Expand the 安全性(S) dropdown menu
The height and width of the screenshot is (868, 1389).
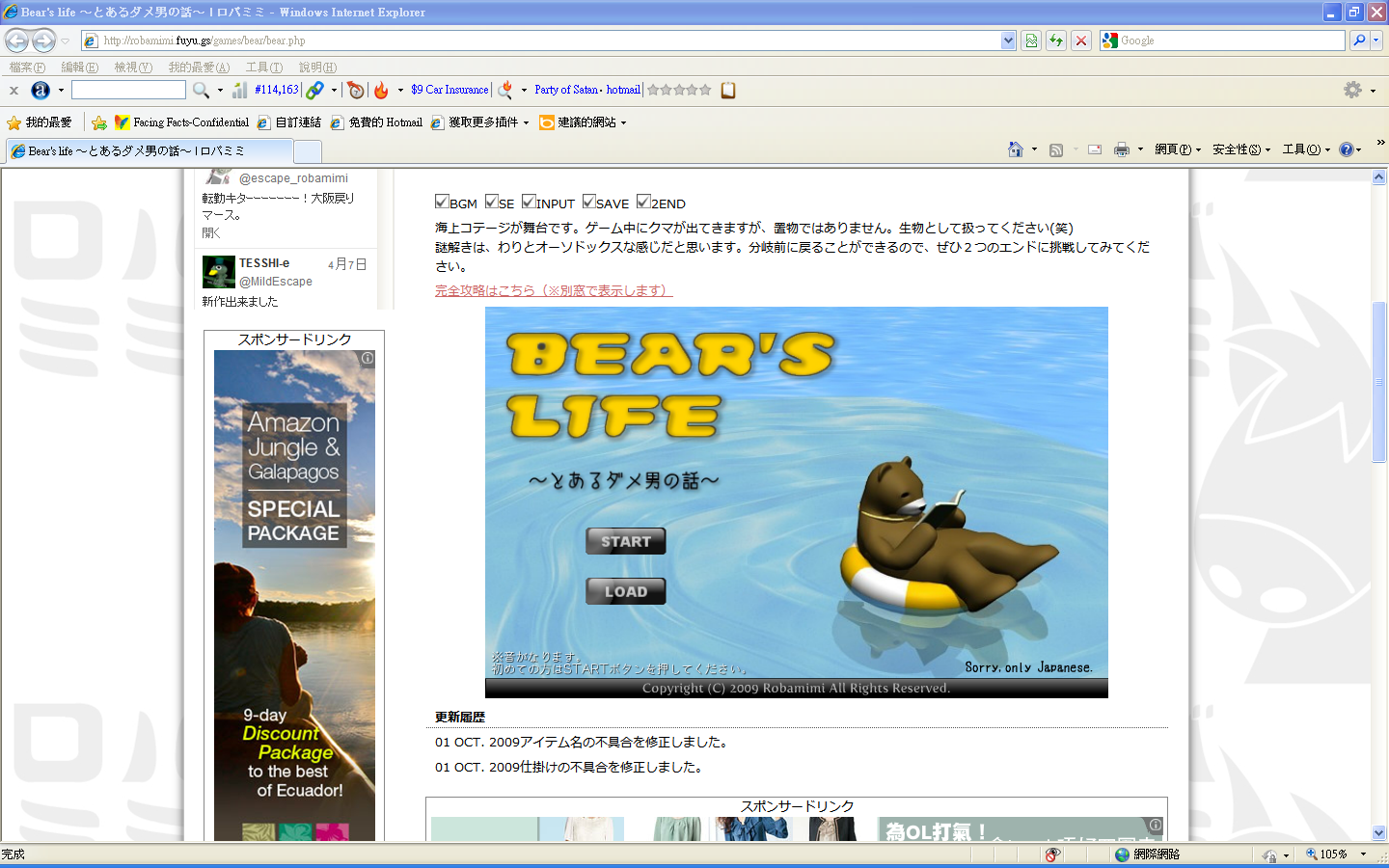coord(1240,149)
